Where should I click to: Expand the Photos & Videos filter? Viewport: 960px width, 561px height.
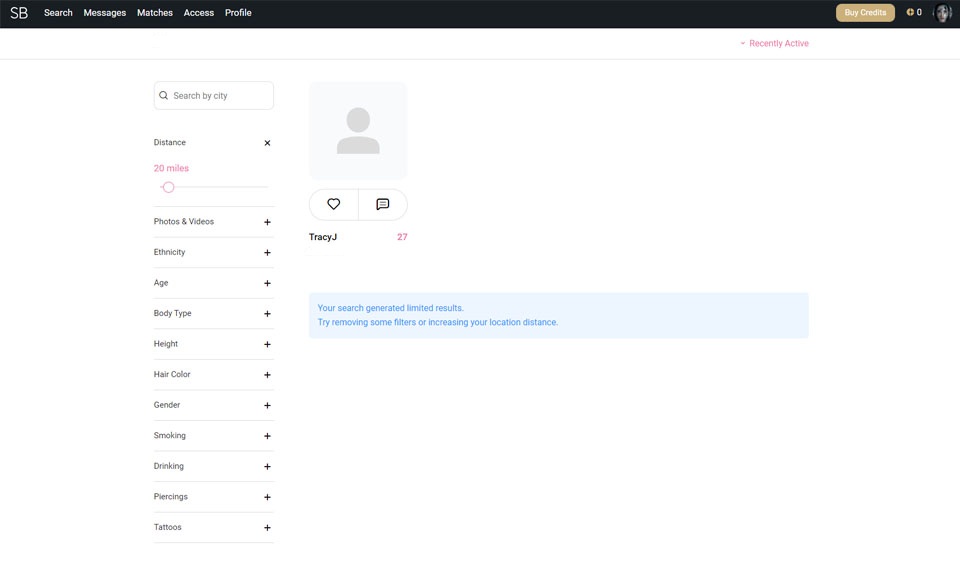tap(267, 222)
